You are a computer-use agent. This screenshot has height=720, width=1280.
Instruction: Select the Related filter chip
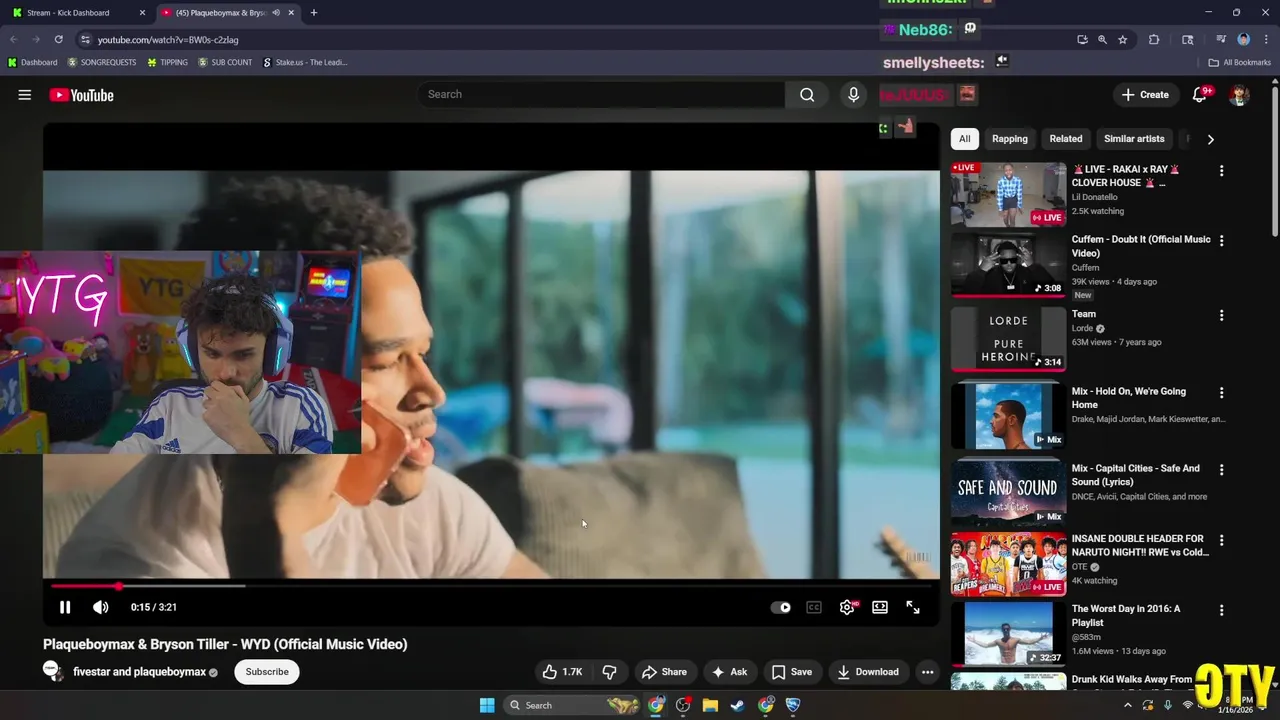[x=1066, y=139]
